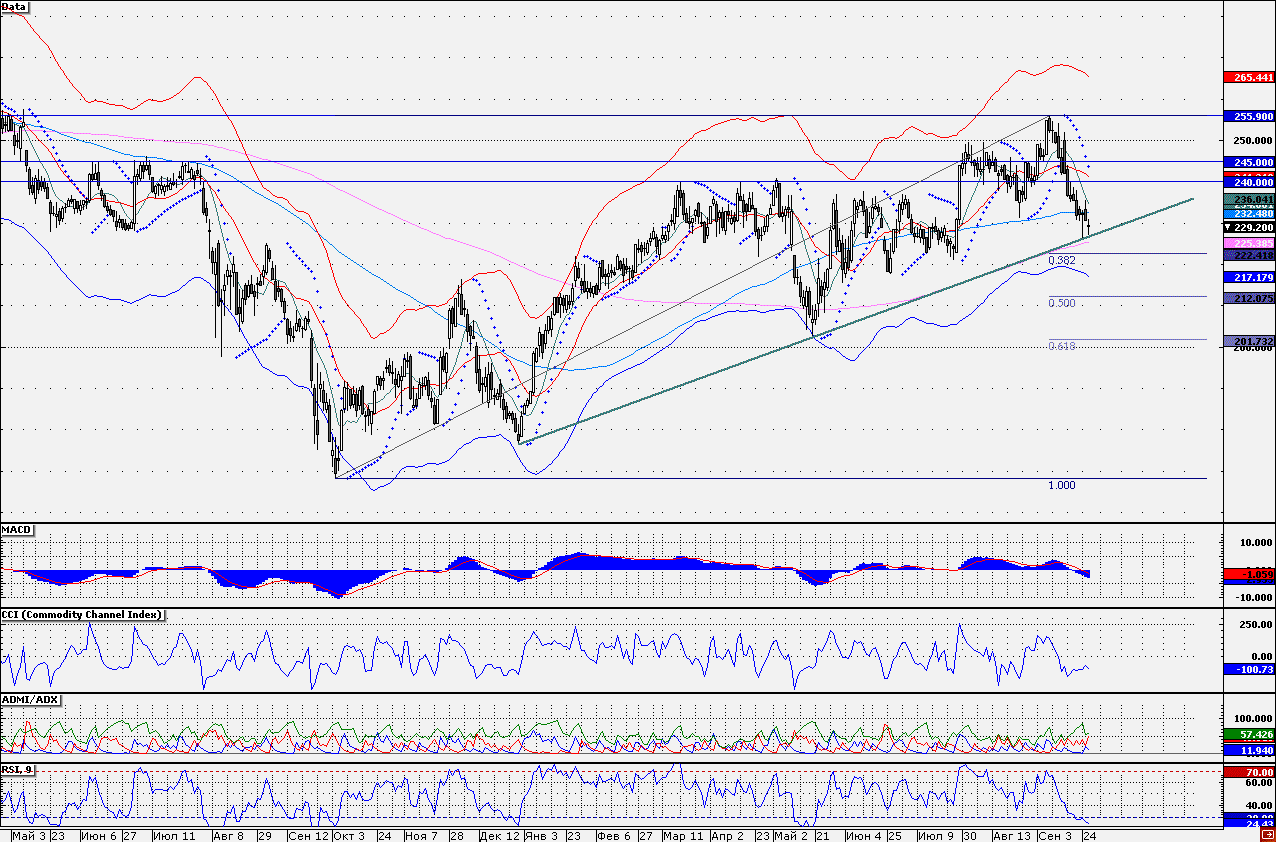Select the Data panel label
The width and height of the screenshot is (1276, 842).
pos(14,6)
